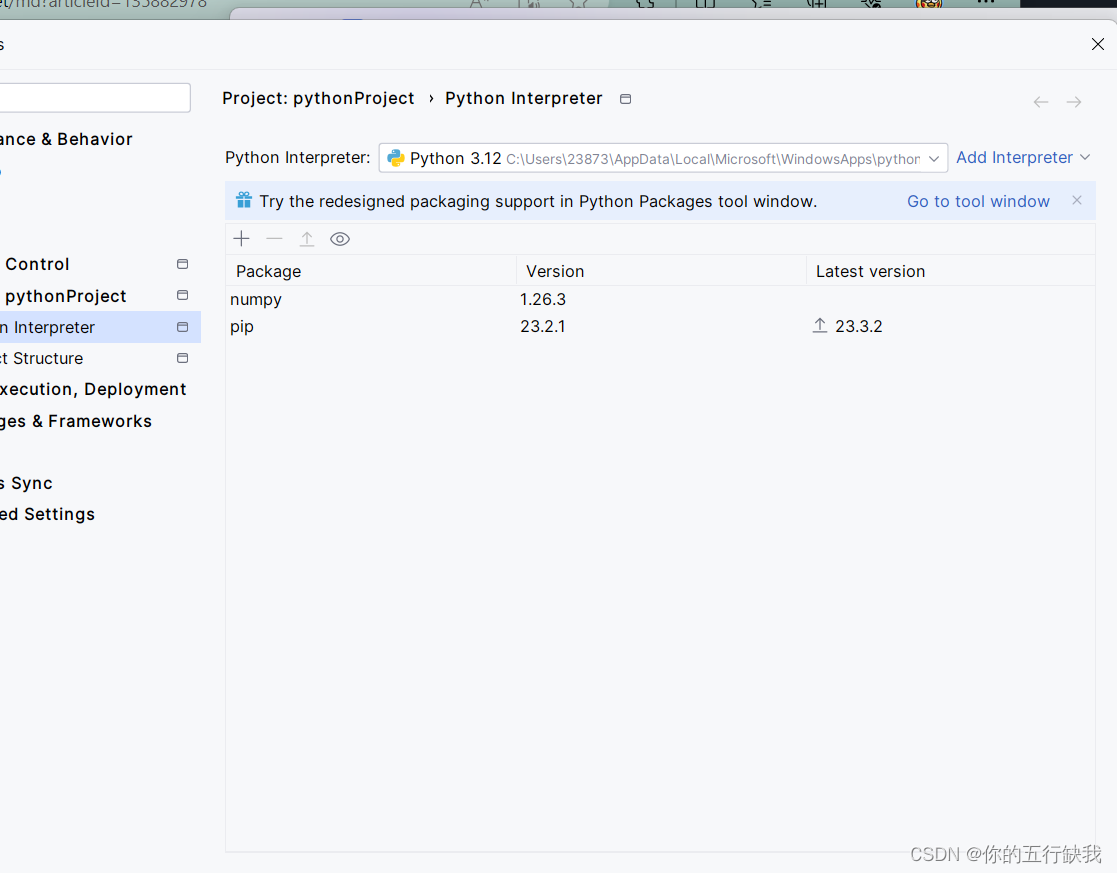This screenshot has height=873, width=1117.
Task: Open Advanced Settings section
Action: coord(47,514)
